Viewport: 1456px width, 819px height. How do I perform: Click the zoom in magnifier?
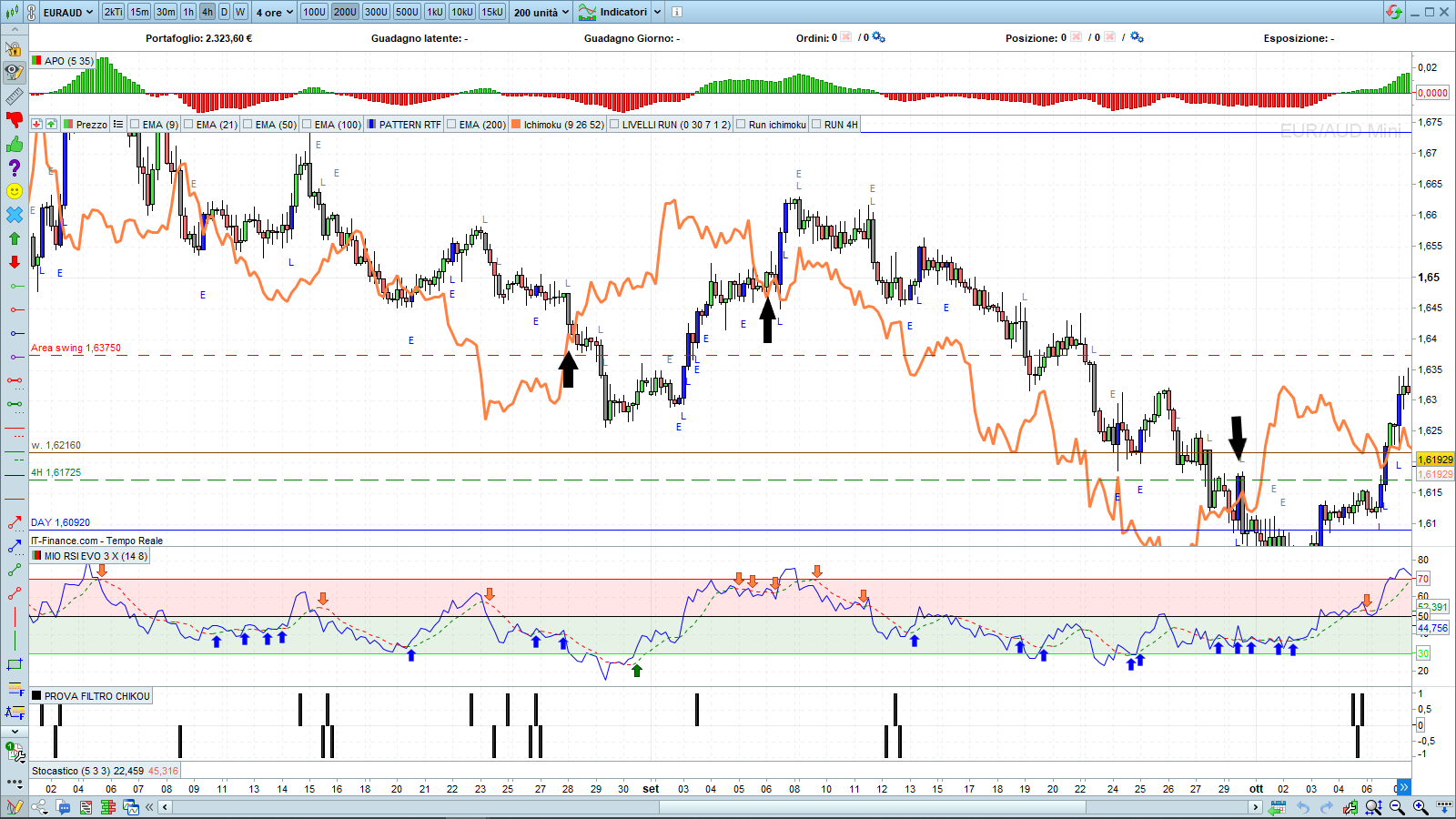click(1421, 807)
